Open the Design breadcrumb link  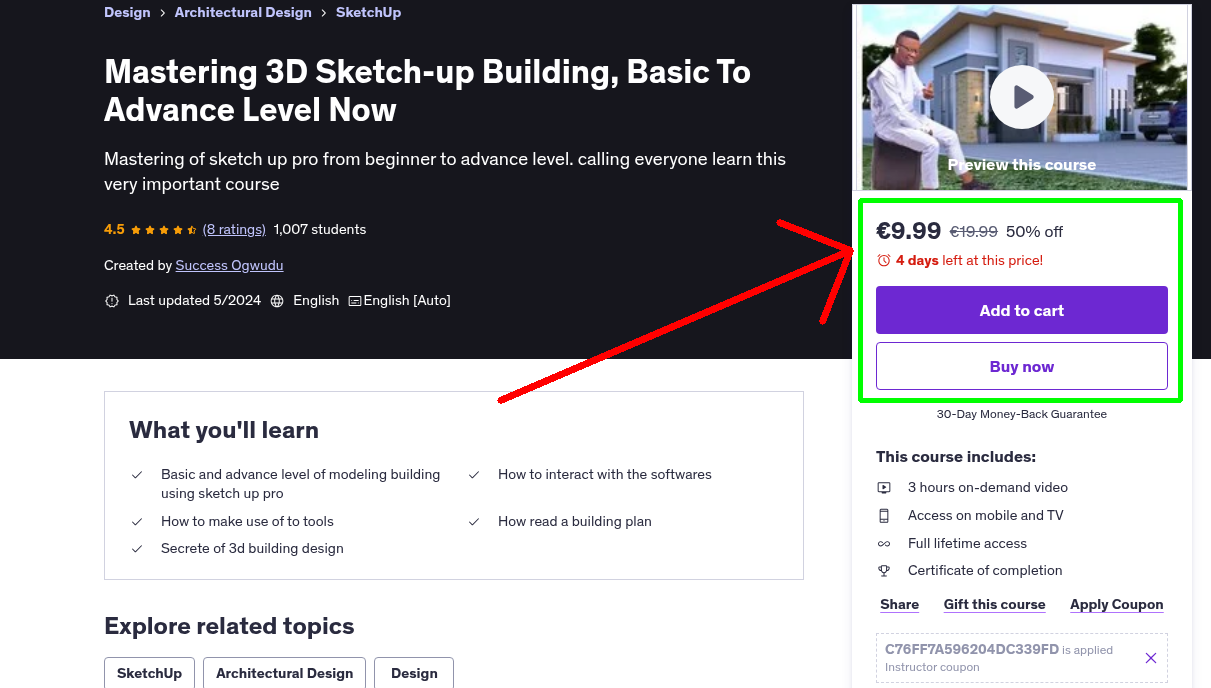tap(127, 13)
